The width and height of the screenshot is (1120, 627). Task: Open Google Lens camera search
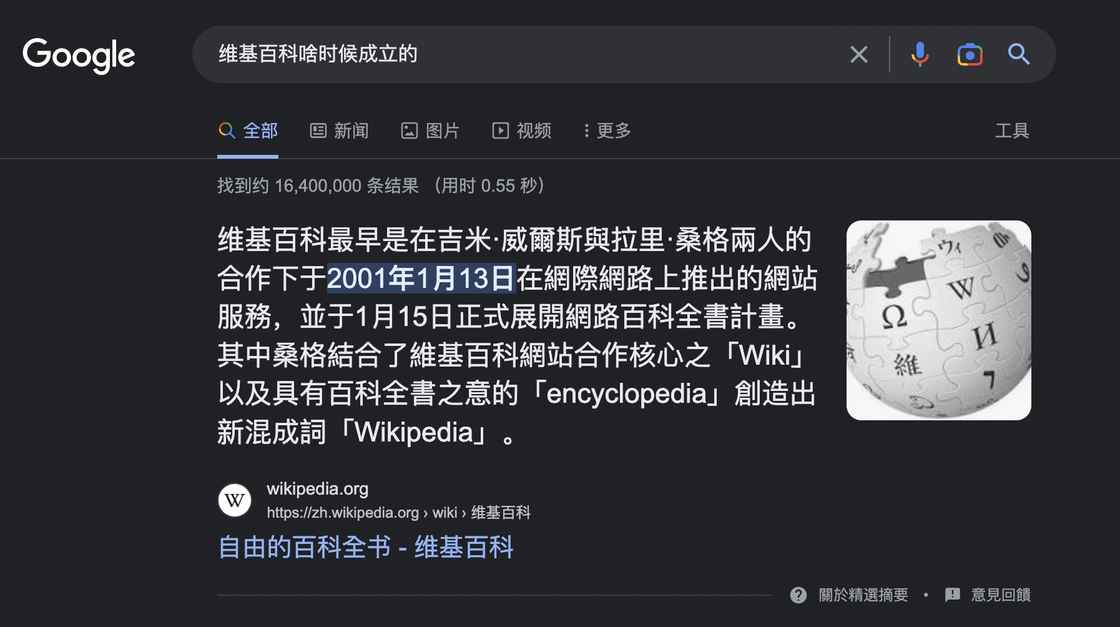(x=969, y=54)
